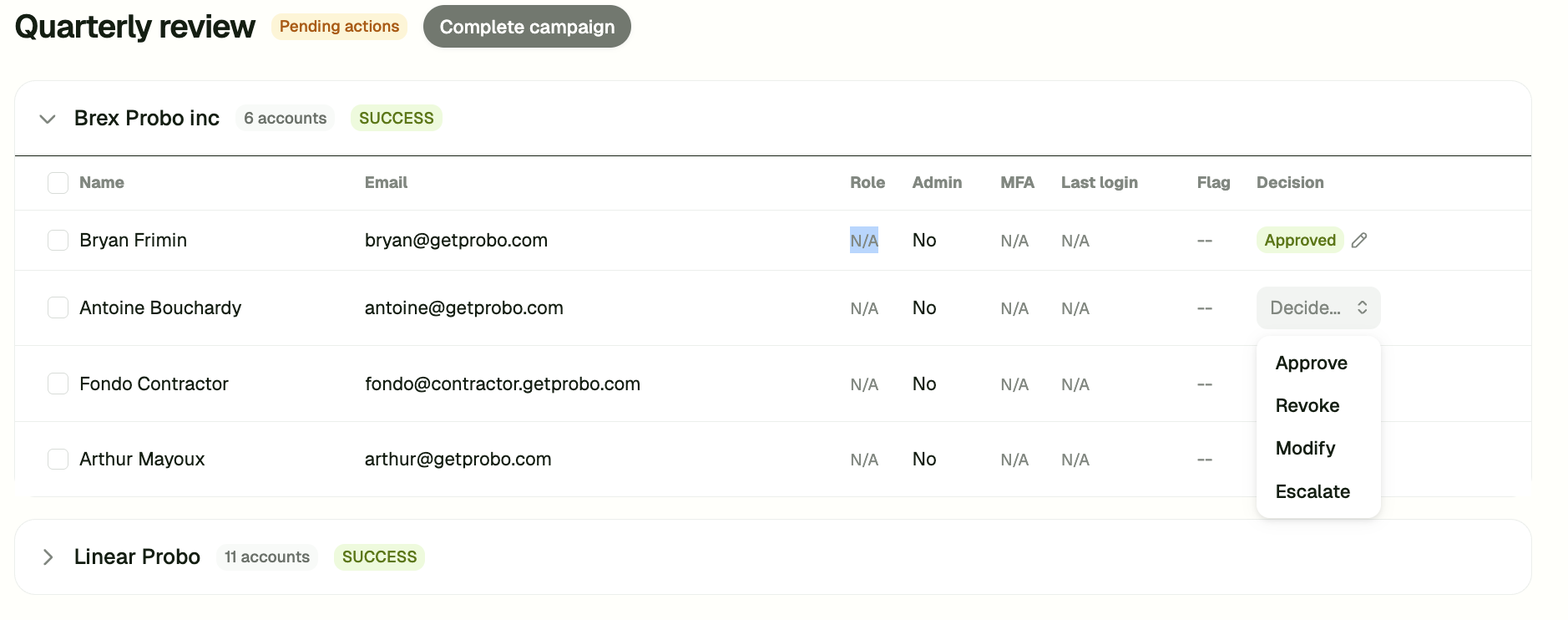Expand the Linear Probo section
Viewport: 1568px width, 620px height.
48,557
